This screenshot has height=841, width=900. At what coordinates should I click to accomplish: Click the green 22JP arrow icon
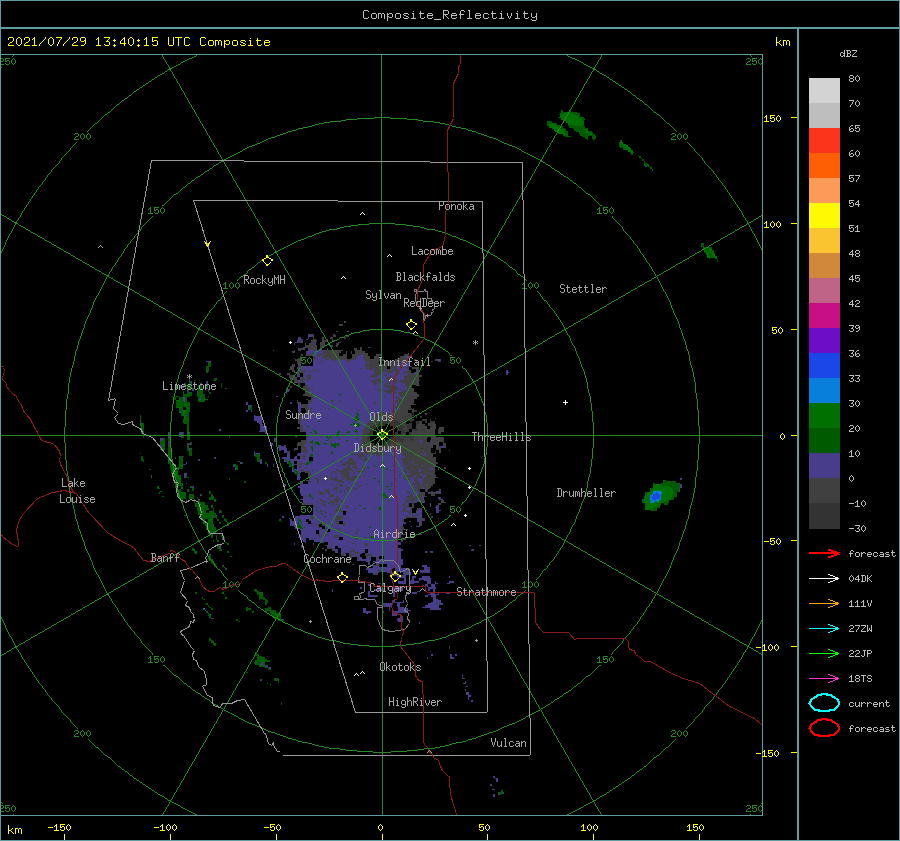click(x=824, y=653)
